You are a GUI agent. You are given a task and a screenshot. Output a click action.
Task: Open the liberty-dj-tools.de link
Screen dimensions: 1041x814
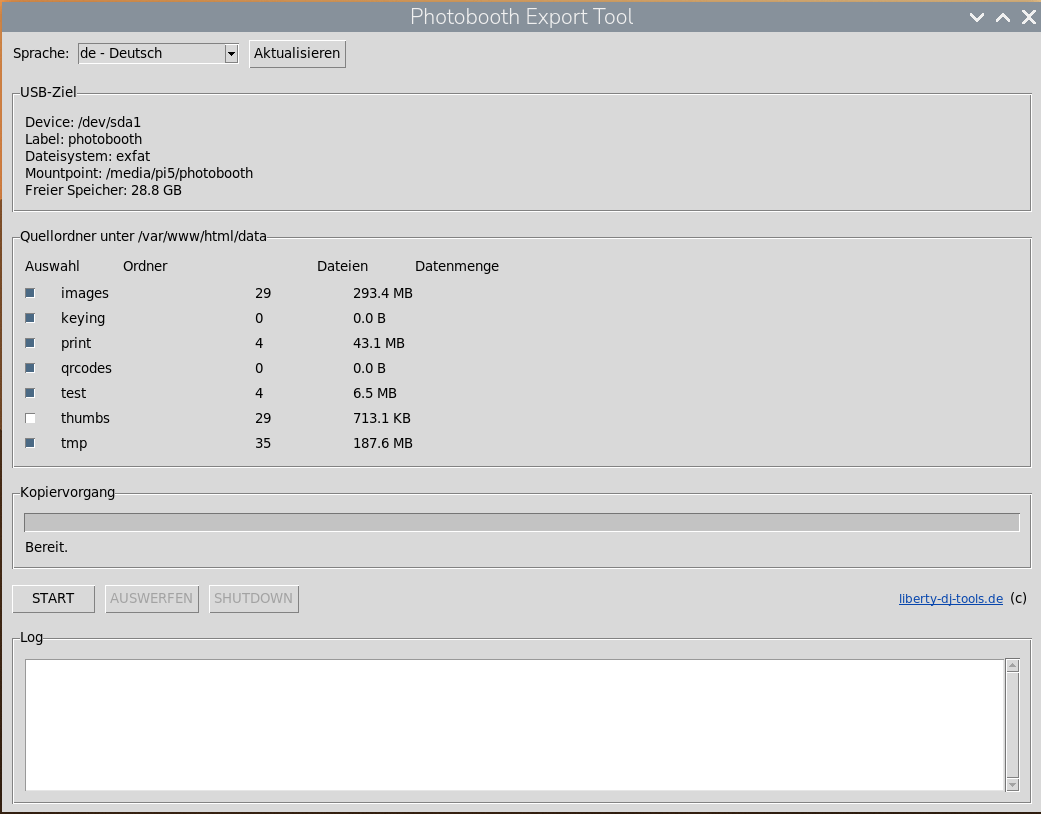[x=950, y=599]
